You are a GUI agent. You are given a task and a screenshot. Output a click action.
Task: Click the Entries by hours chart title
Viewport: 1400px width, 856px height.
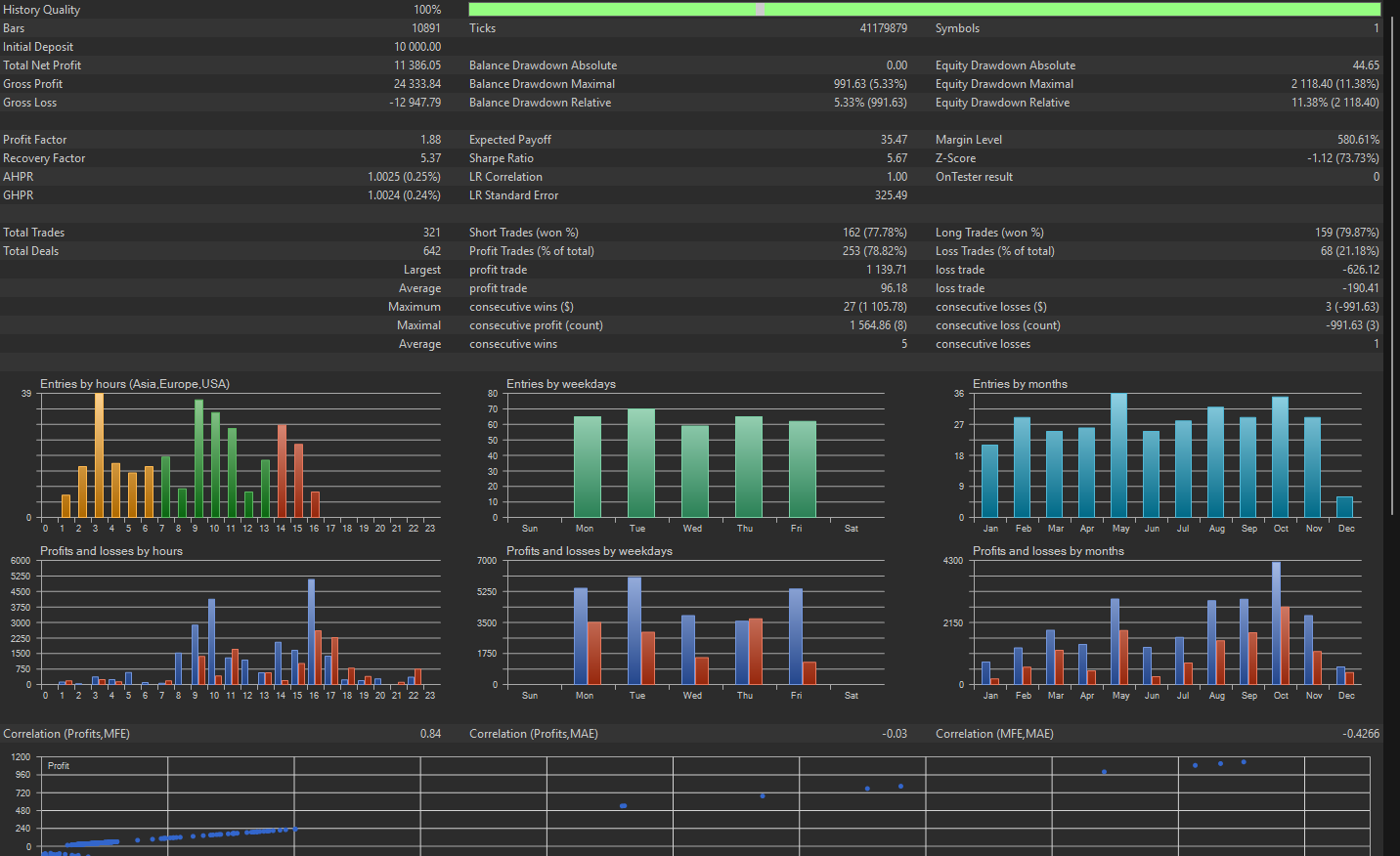pos(135,384)
